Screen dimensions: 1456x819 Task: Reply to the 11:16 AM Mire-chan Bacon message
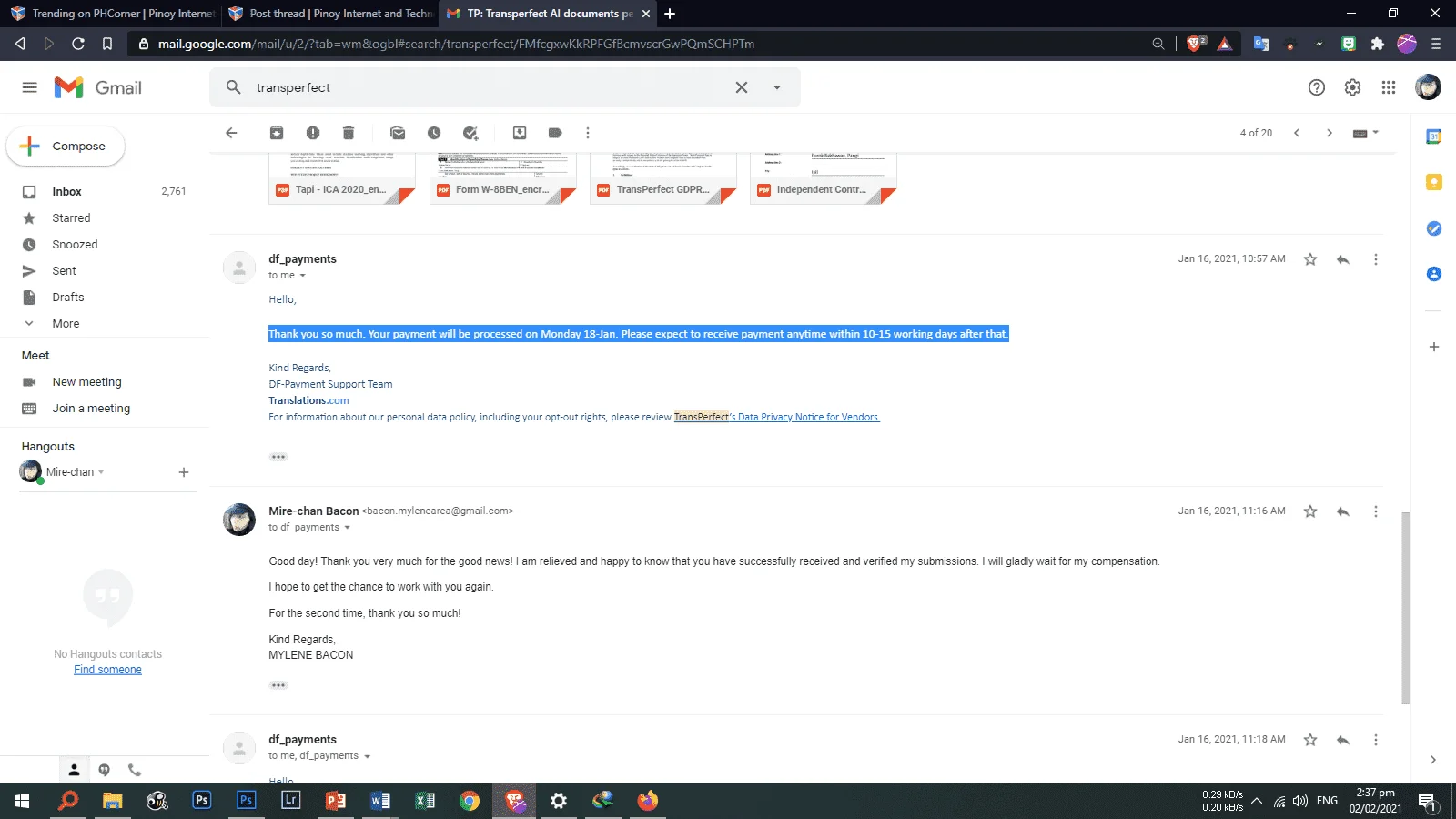[x=1343, y=511]
